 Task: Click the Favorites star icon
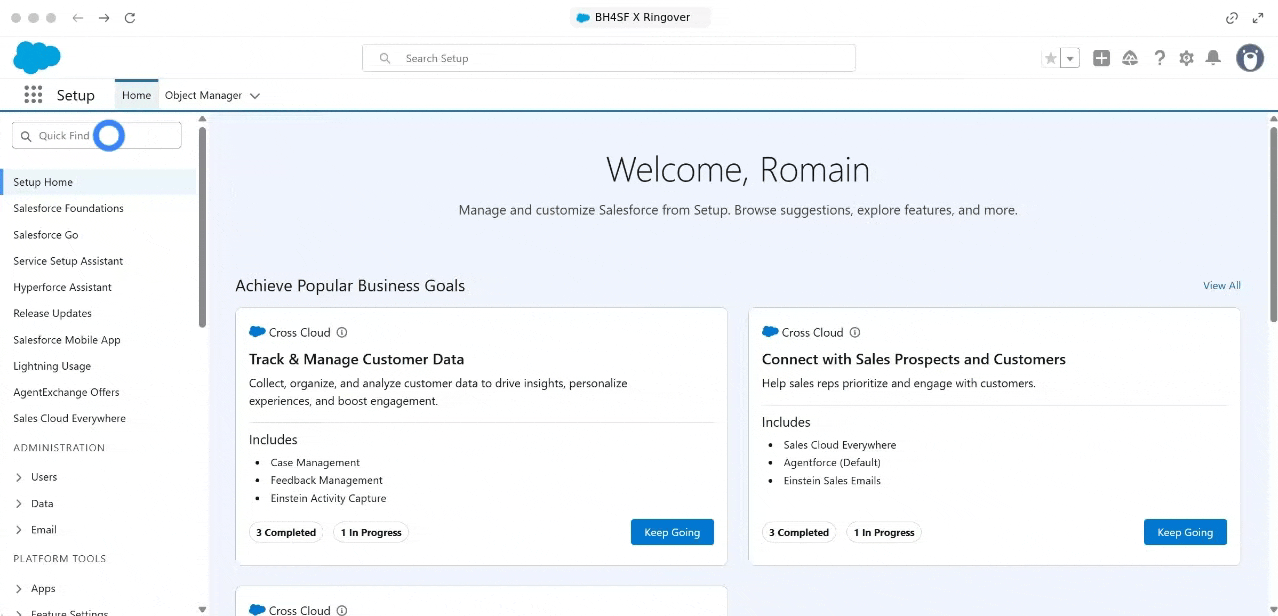pos(1050,59)
